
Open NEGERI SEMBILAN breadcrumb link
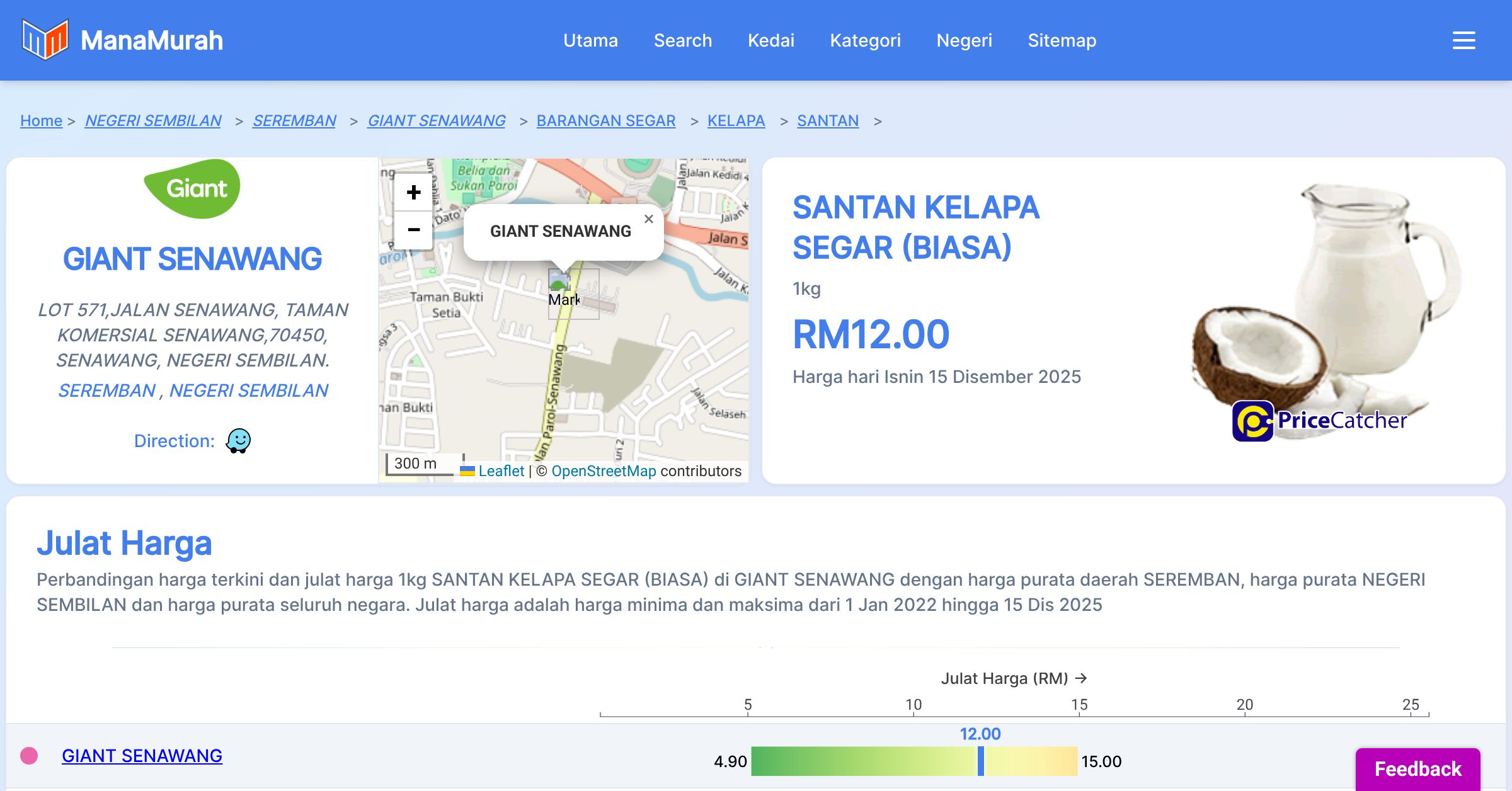[x=153, y=120]
